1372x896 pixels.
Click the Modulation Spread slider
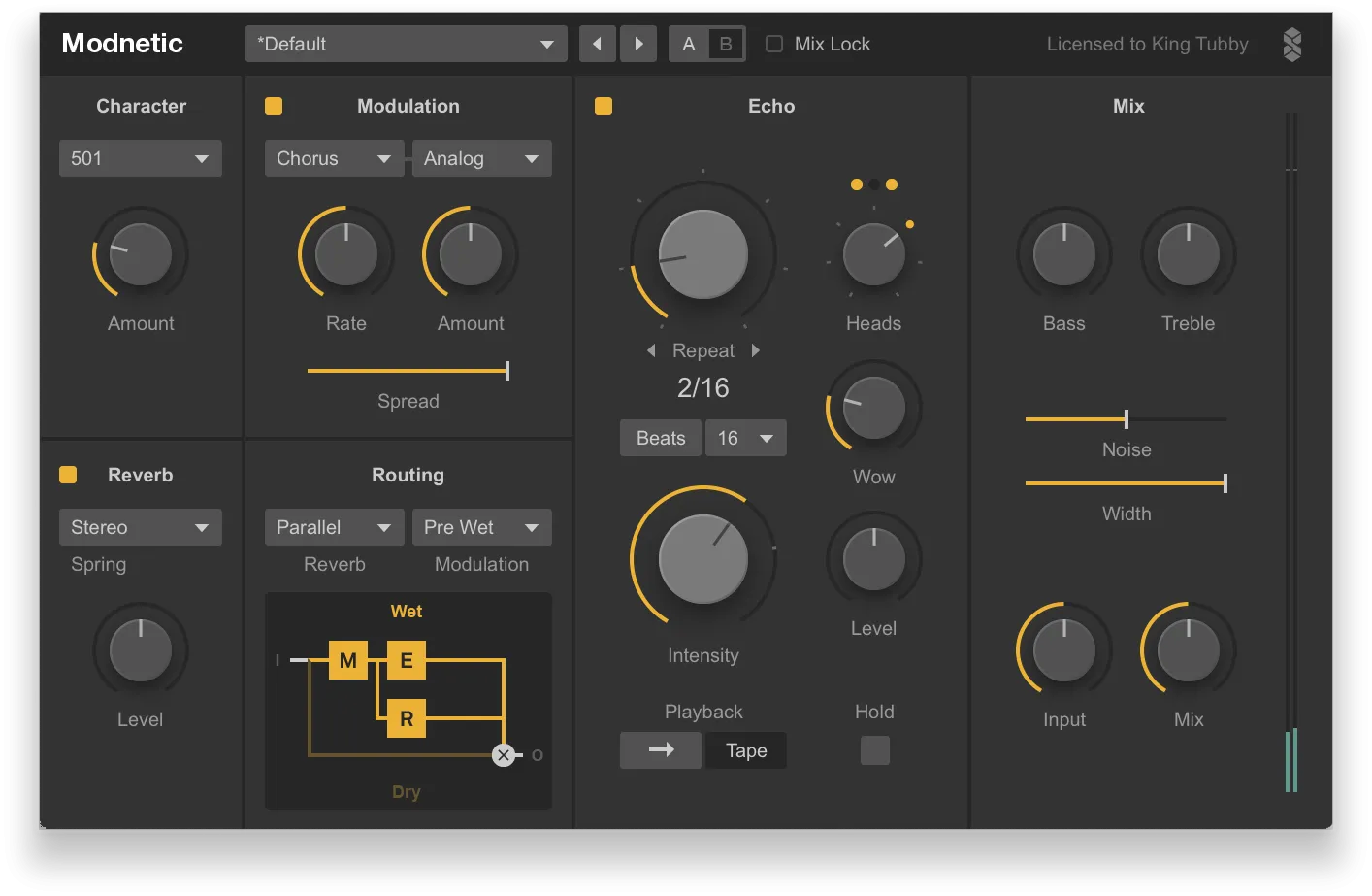coord(408,370)
